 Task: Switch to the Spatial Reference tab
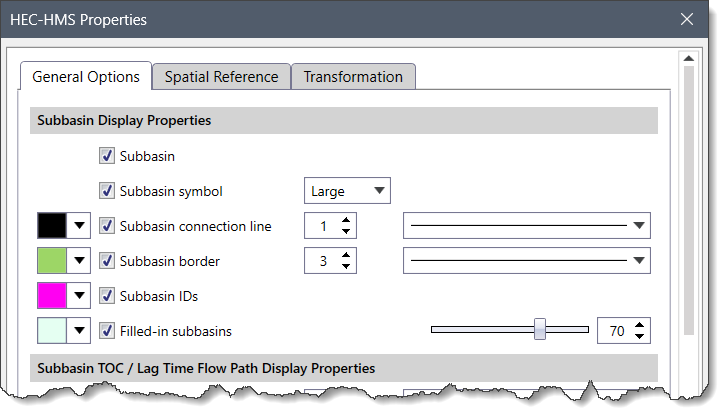[221, 77]
